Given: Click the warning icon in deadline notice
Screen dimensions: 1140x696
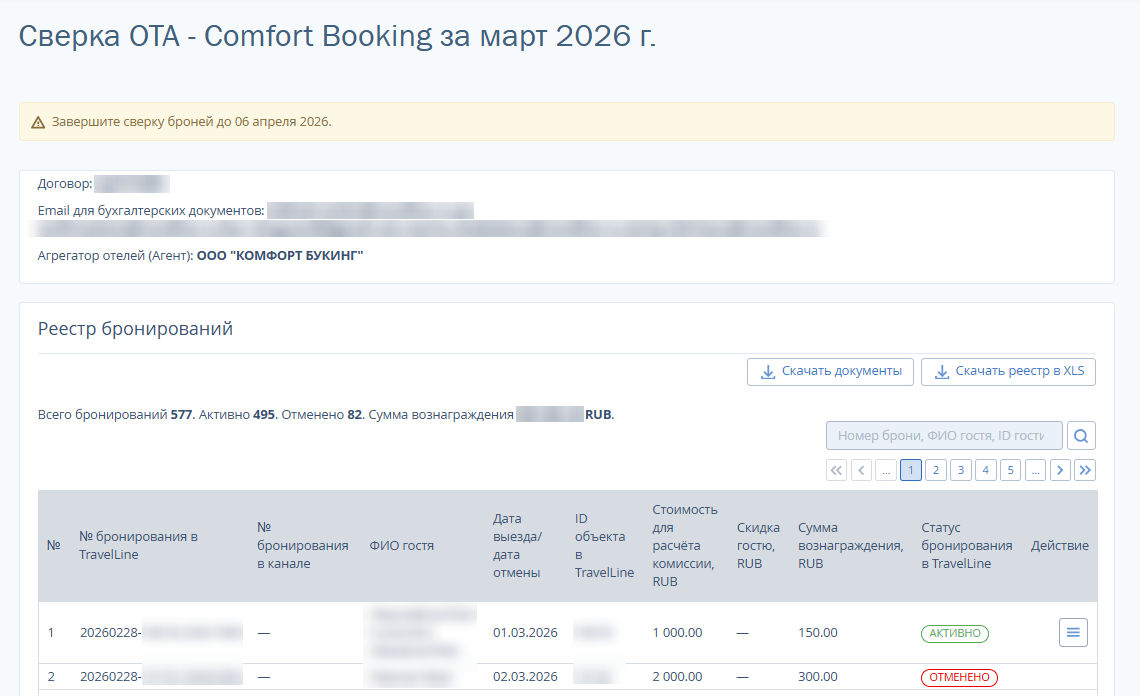Looking at the screenshot, I should coord(38,122).
